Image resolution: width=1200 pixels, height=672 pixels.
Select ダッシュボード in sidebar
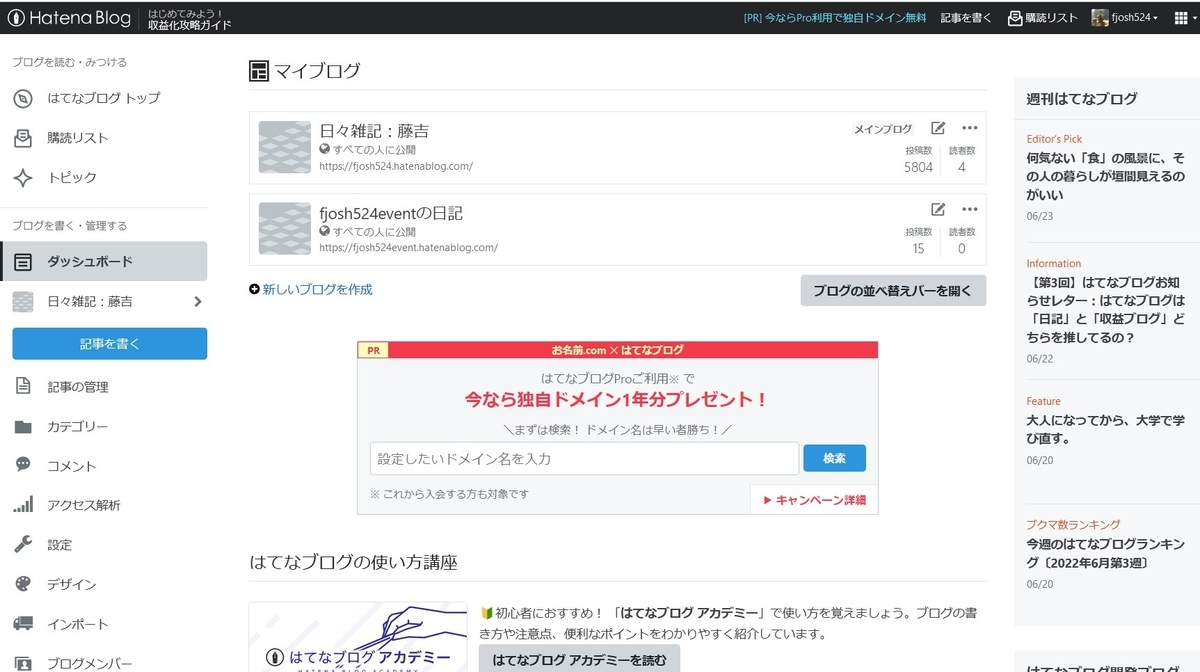tap(104, 262)
